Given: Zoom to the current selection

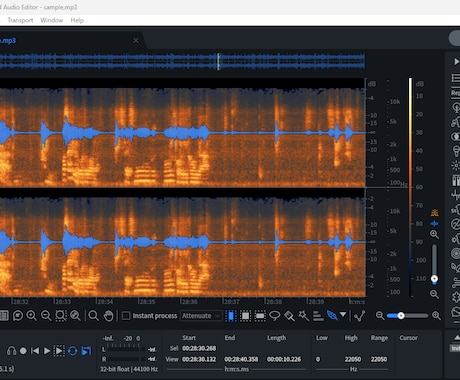Looking at the screenshot, I should pyautogui.click(x=61, y=315).
